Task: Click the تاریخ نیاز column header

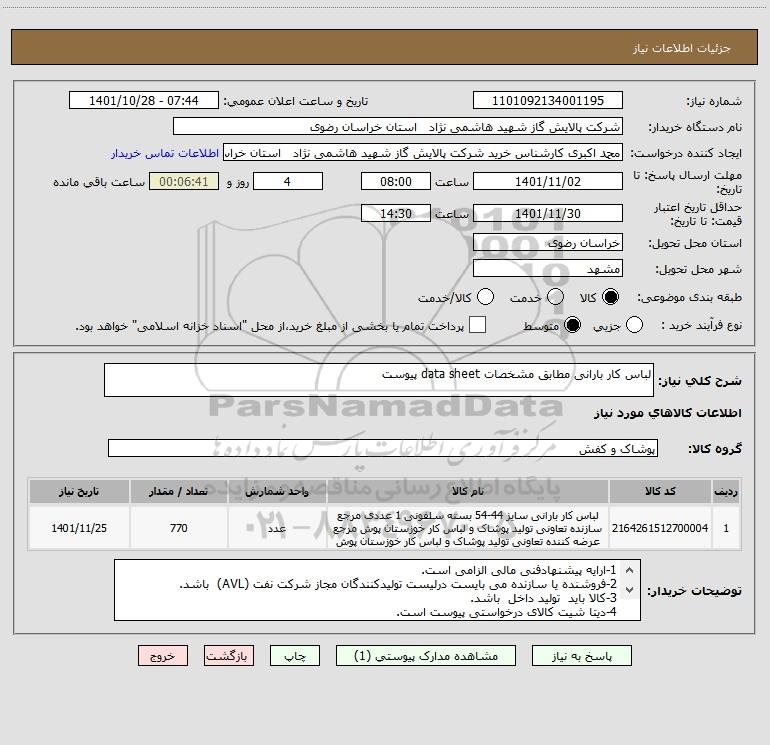Action: click(79, 491)
